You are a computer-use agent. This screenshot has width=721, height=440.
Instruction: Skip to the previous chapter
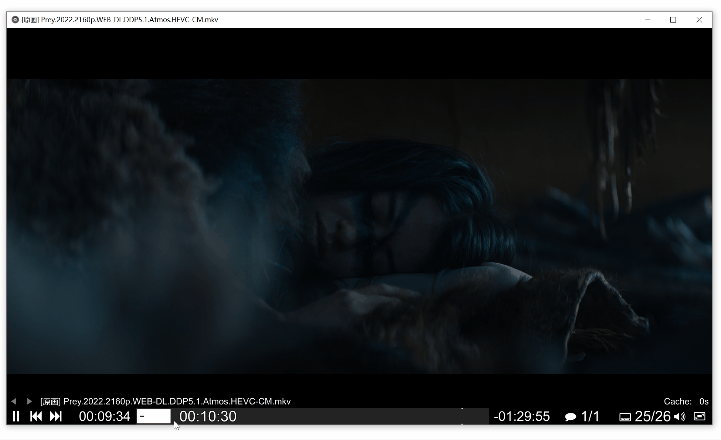[x=36, y=417]
